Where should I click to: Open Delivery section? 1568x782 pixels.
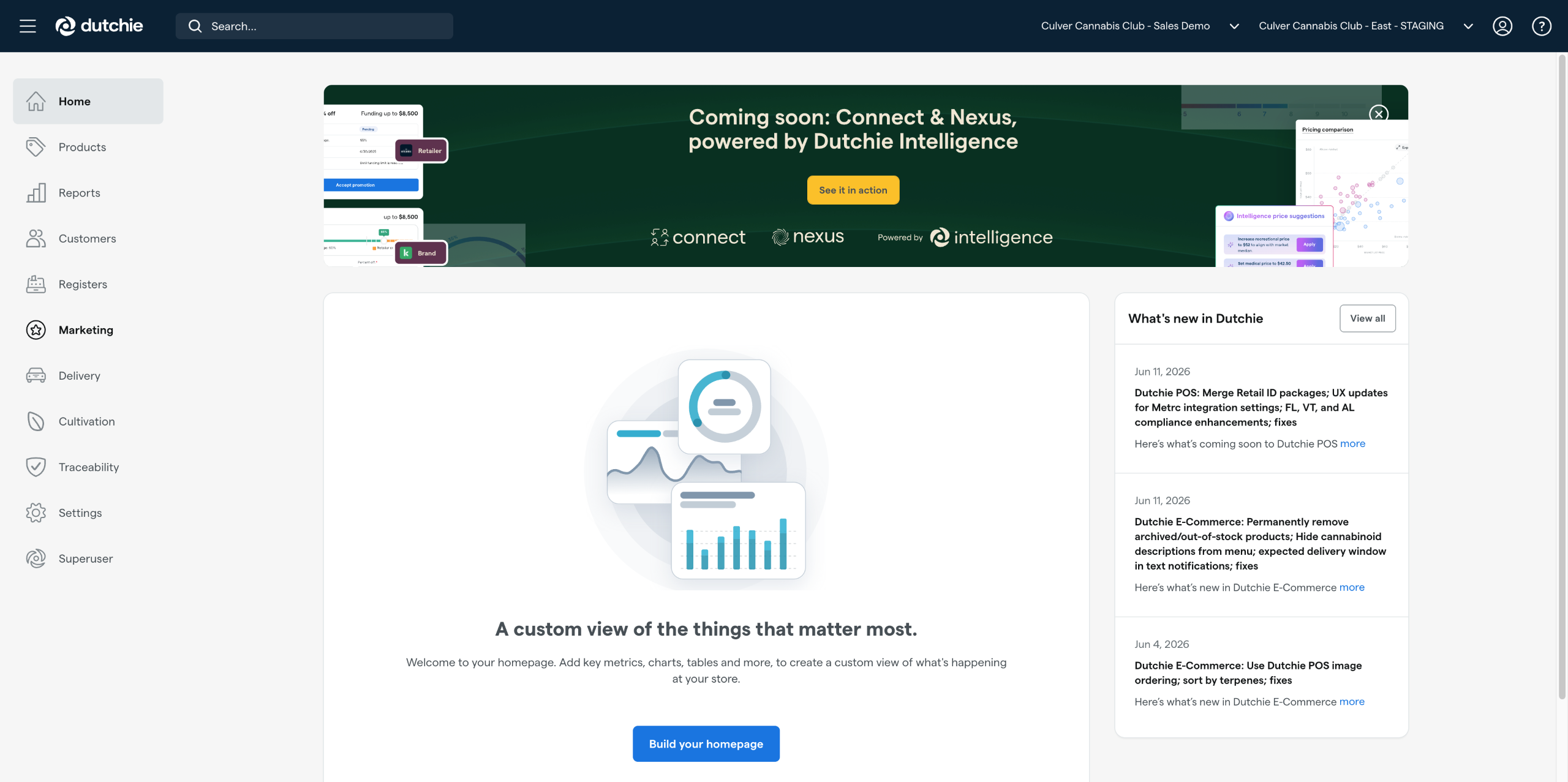[x=88, y=375]
